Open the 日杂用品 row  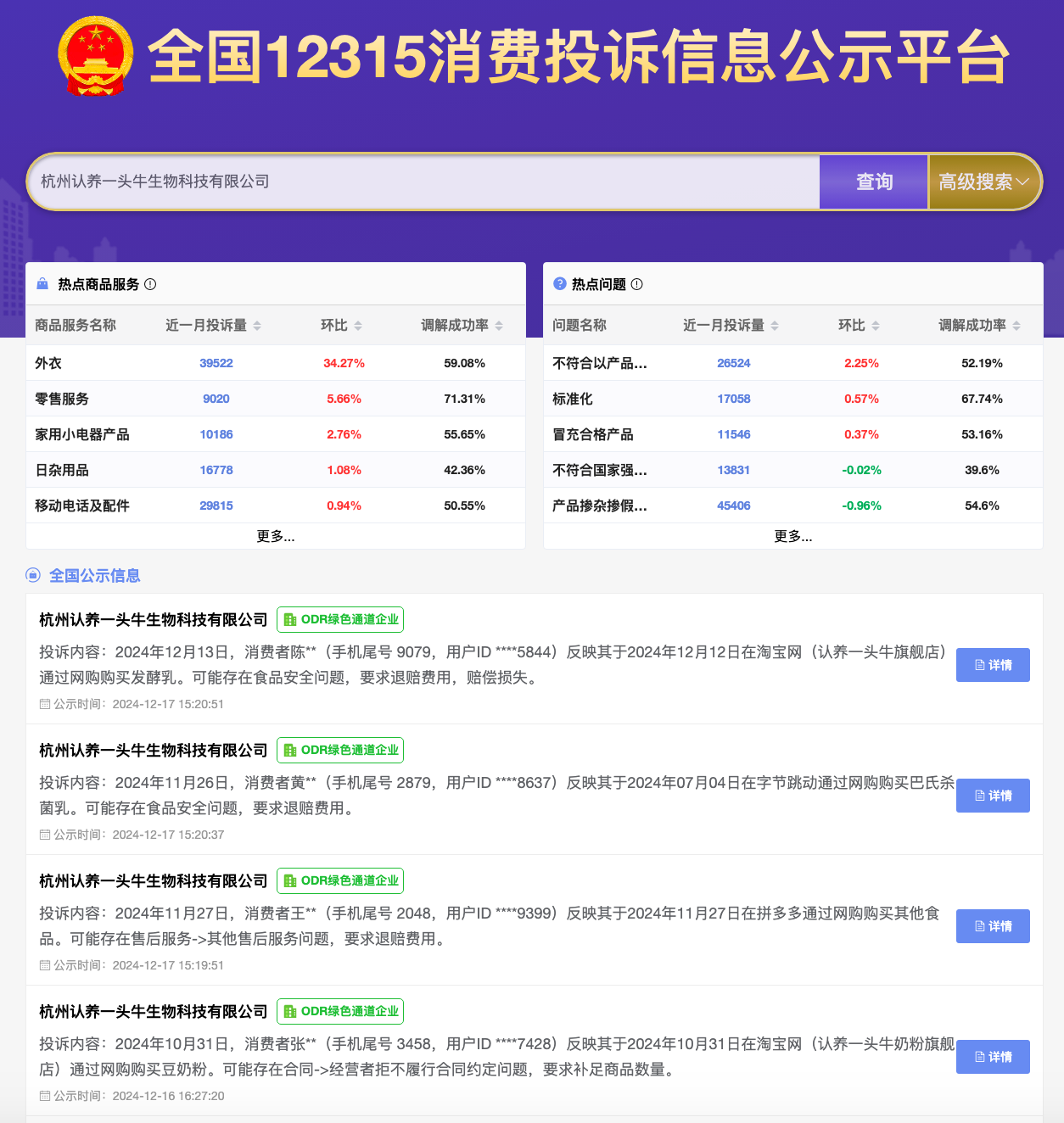276,470
